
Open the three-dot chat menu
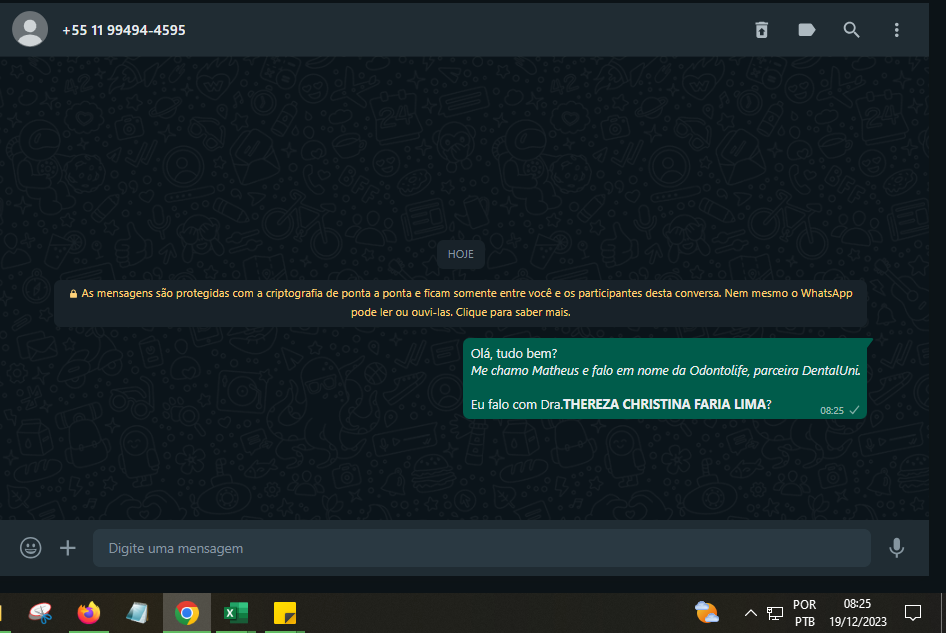tap(897, 30)
